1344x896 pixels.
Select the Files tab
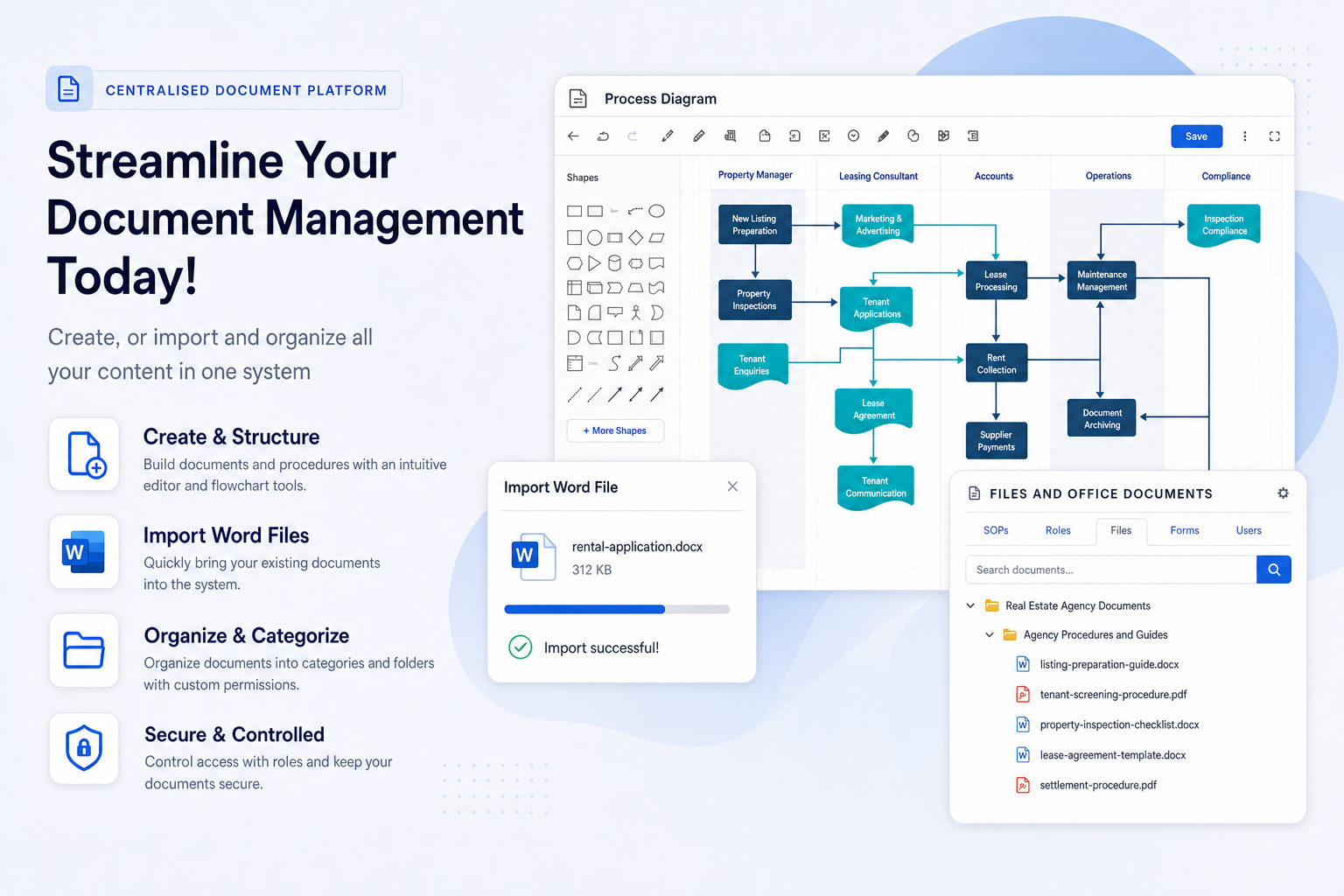point(1121,530)
